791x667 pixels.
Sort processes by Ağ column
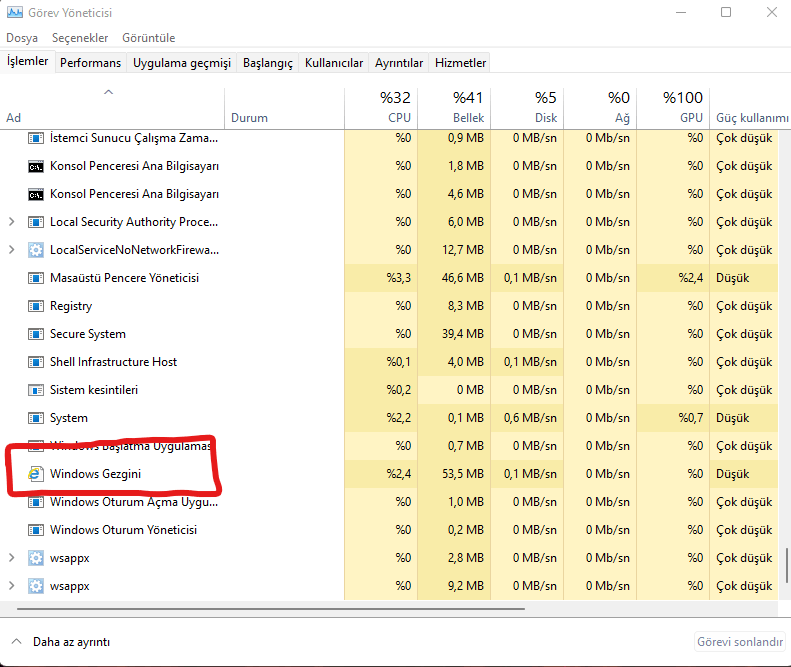600,108
